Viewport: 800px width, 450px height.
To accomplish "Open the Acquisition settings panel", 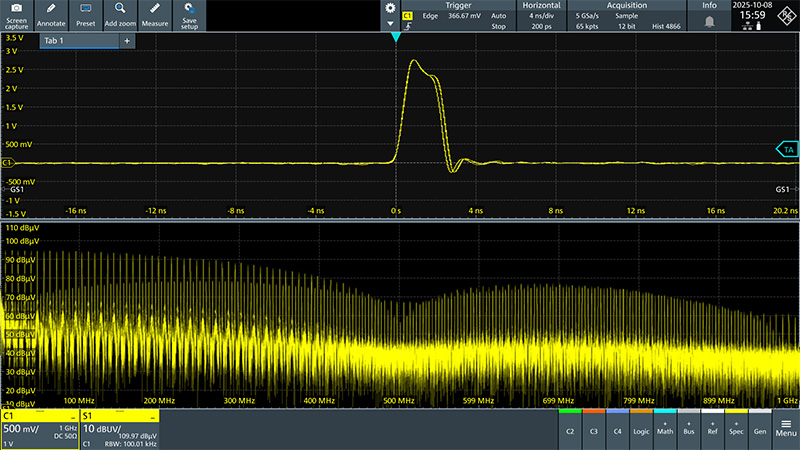I will point(625,16).
